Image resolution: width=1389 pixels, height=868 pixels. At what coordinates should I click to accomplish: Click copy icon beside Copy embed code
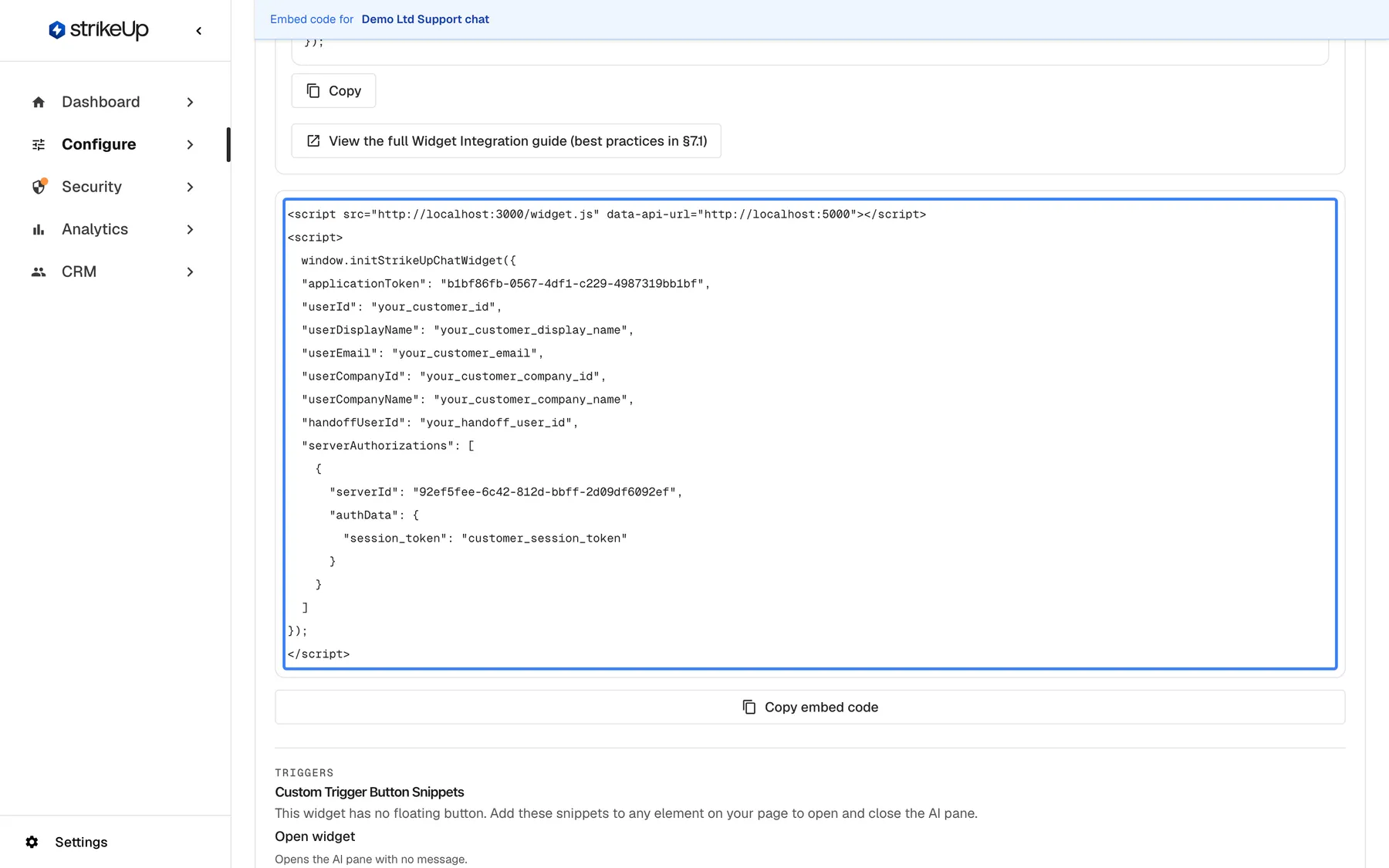pos(749,707)
